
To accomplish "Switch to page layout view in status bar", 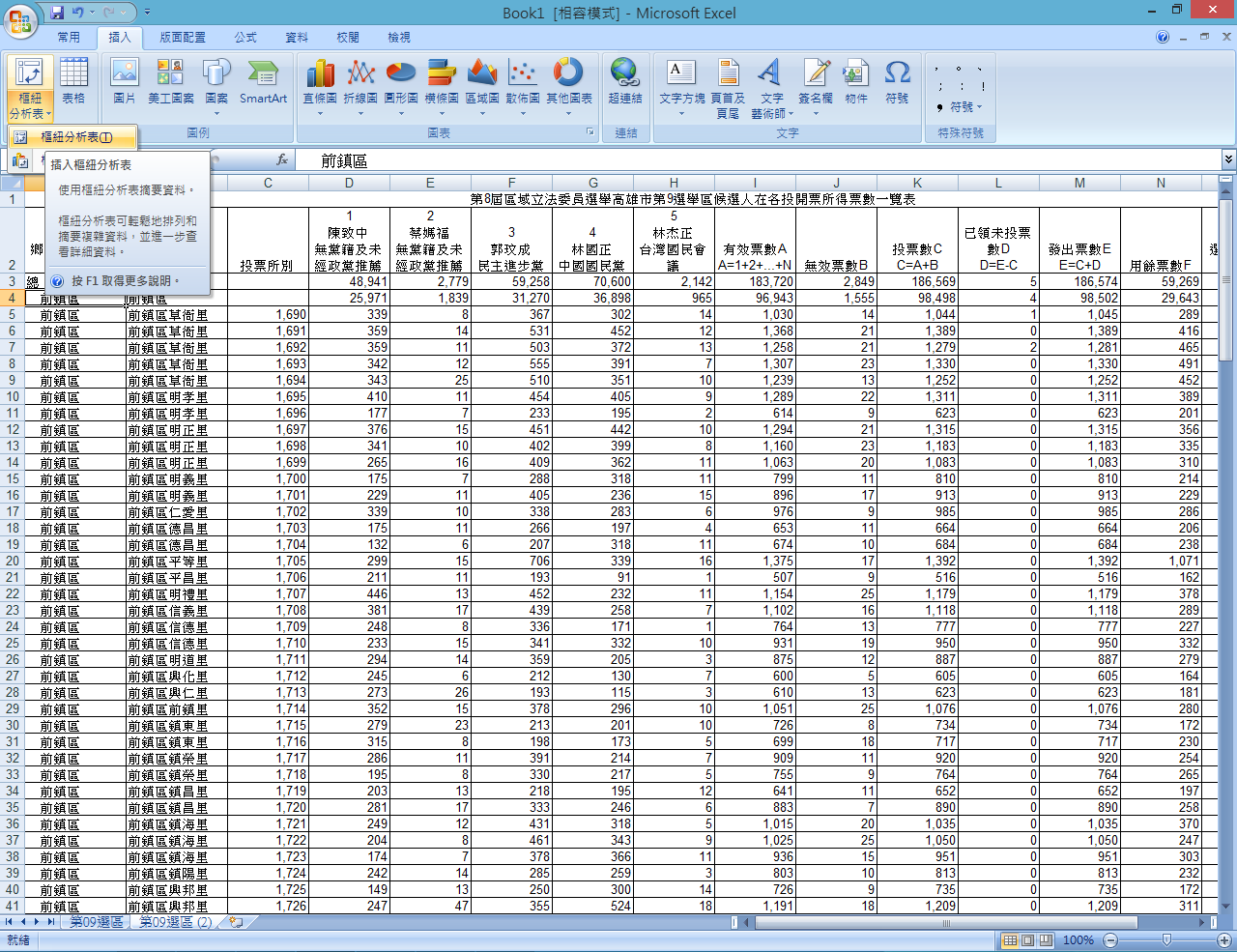I will 1027,940.
